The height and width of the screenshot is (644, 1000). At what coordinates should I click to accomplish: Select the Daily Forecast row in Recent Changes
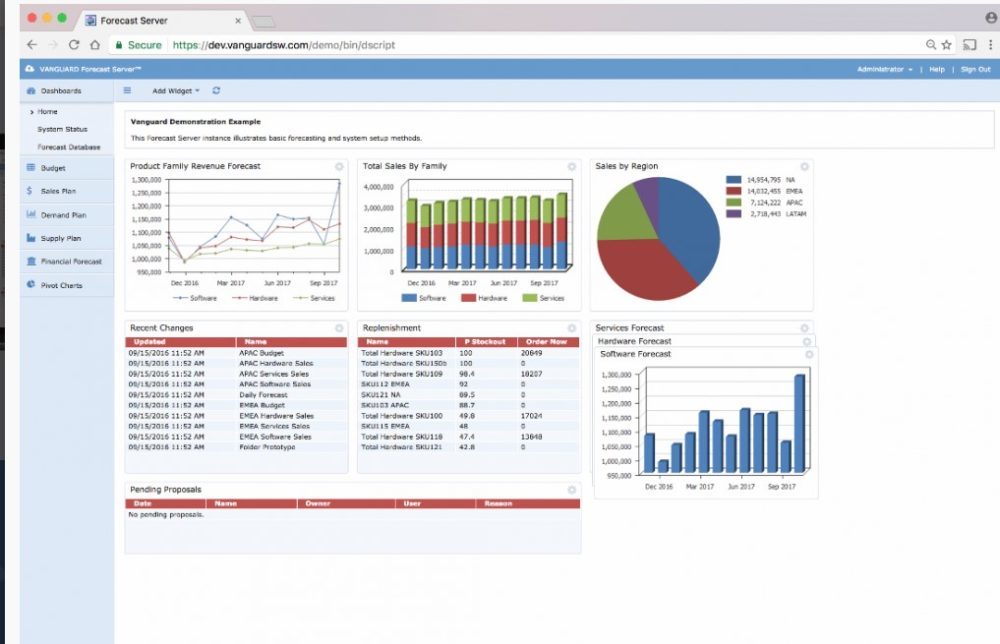click(236, 395)
